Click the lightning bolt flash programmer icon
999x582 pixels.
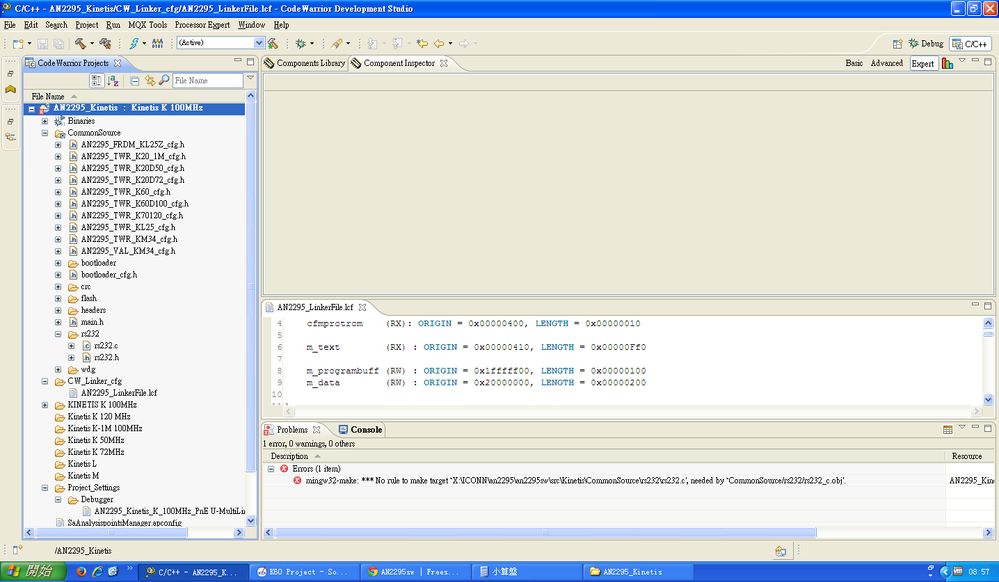pyautogui.click(x=134, y=43)
